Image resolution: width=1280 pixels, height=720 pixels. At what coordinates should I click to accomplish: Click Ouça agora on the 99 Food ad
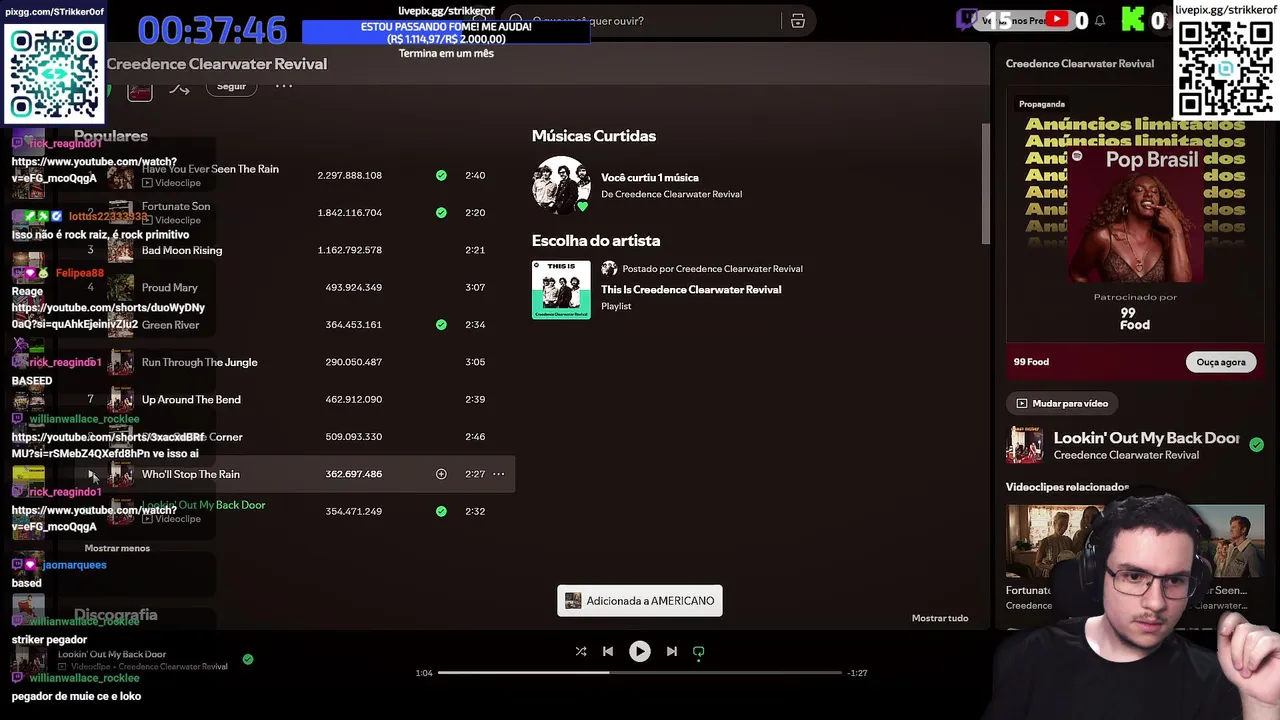click(x=1221, y=362)
